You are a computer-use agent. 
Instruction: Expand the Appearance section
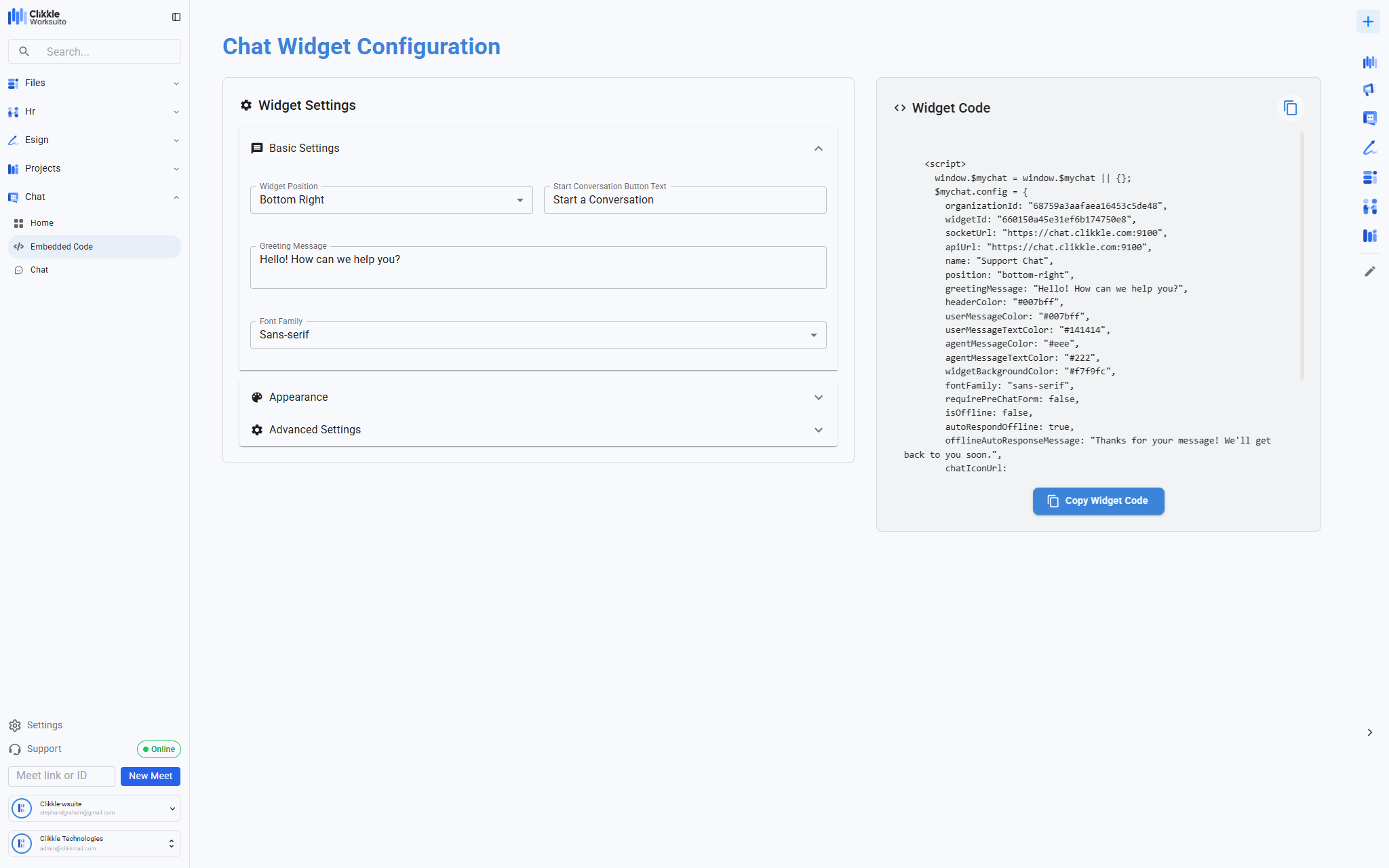click(818, 397)
